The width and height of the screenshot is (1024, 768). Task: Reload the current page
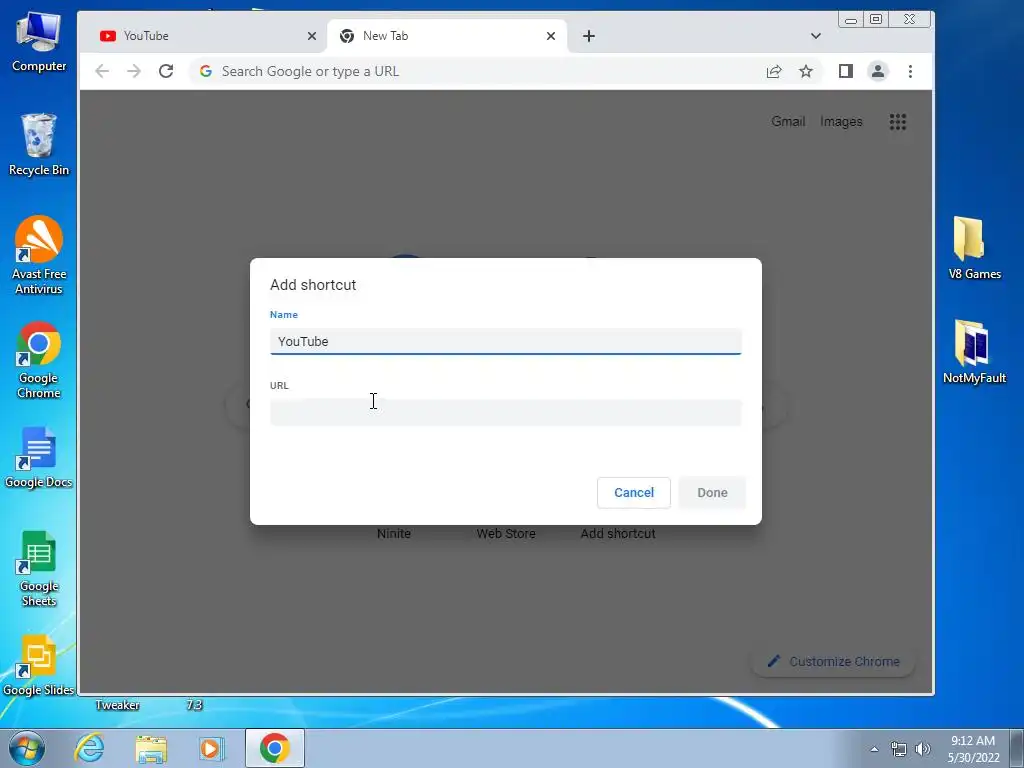(x=166, y=71)
